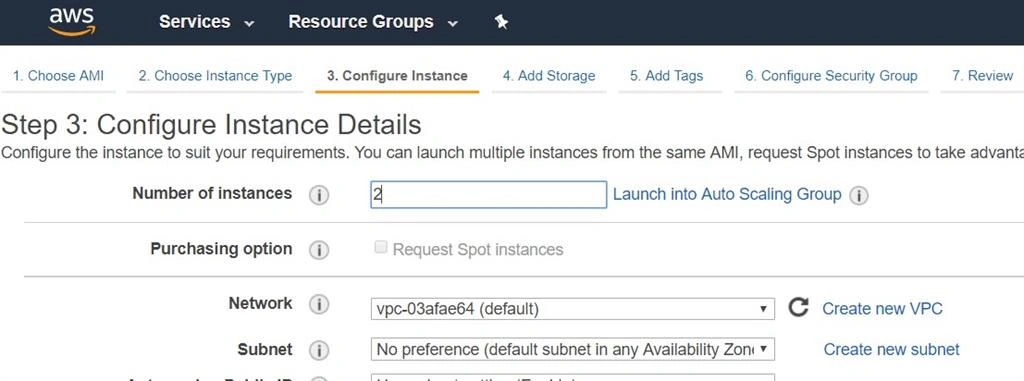1024x381 pixels.
Task: Click the Step 3: Configure Instance Details heading
Action: (x=212, y=124)
